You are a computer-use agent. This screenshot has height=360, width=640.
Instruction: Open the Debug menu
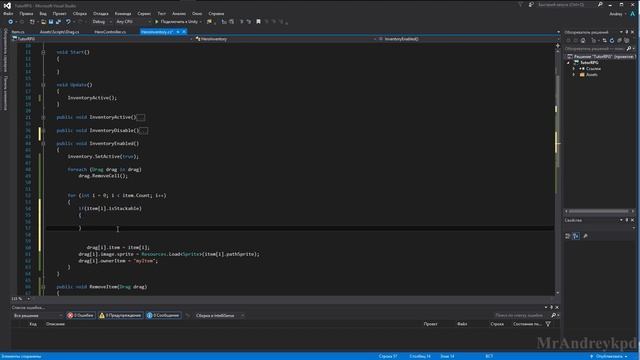tap(101, 13)
